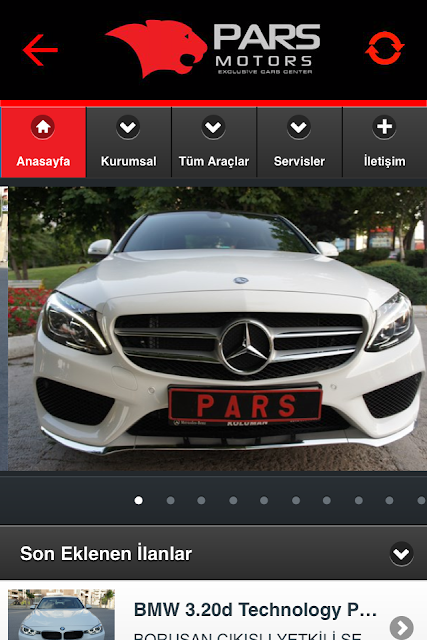Collapse Son Eklenen İlanlar with chevron
The image size is (427, 640).
click(x=402, y=554)
